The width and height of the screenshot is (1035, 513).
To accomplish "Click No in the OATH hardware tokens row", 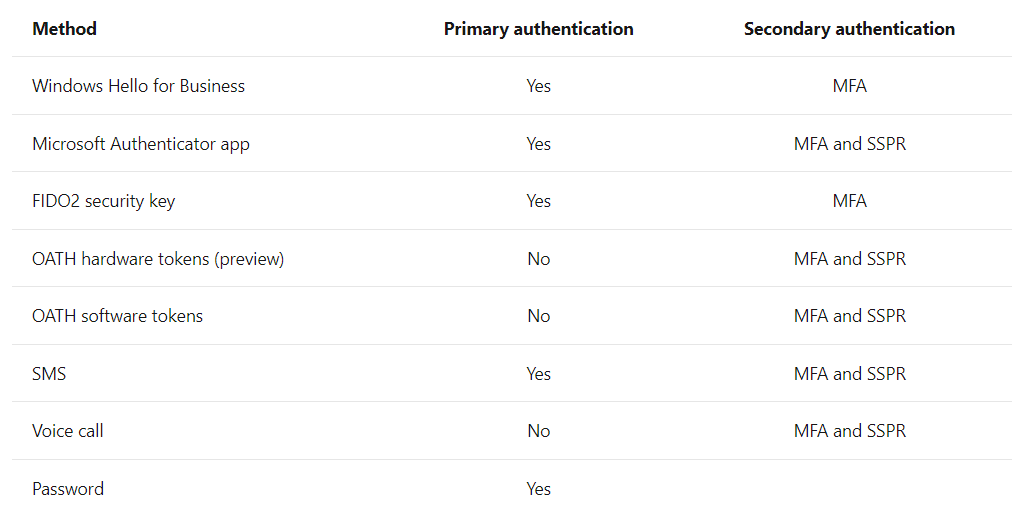I will pos(538,259).
